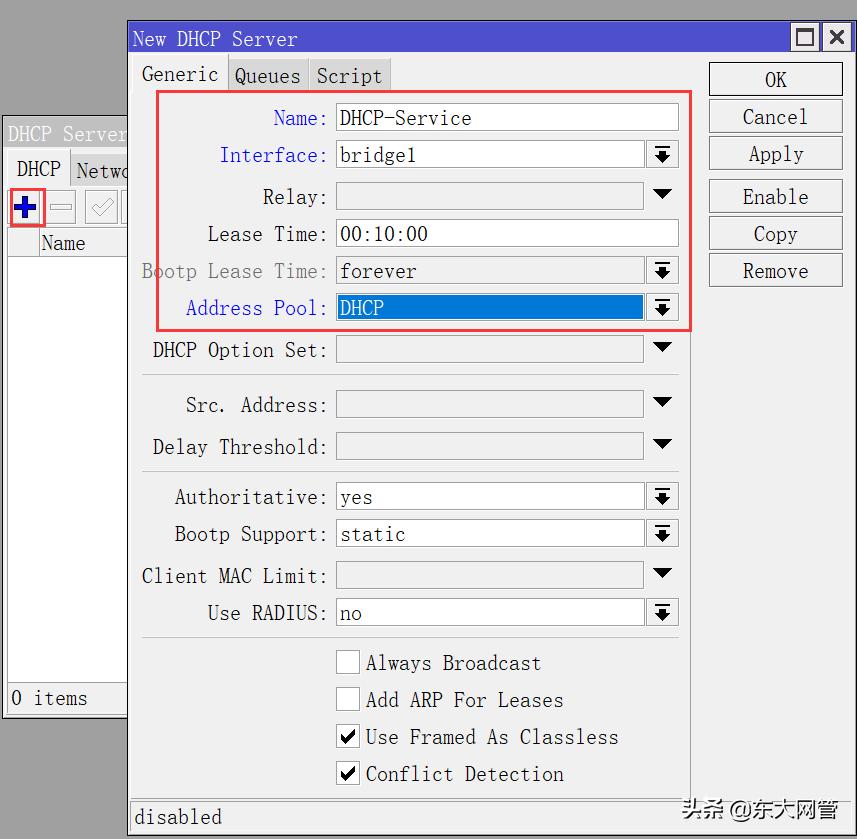Click the Lease Time input field
The height and width of the screenshot is (839, 857).
[506, 234]
